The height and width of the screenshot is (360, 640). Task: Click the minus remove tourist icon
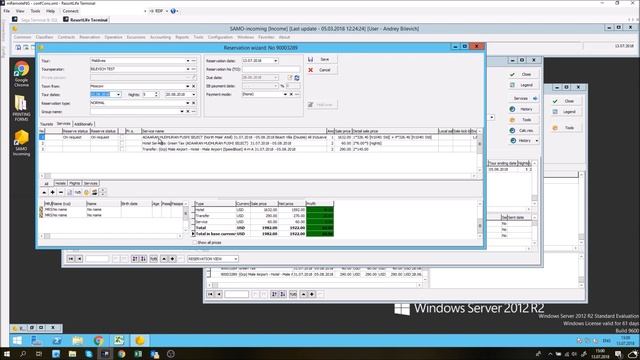pos(61,192)
